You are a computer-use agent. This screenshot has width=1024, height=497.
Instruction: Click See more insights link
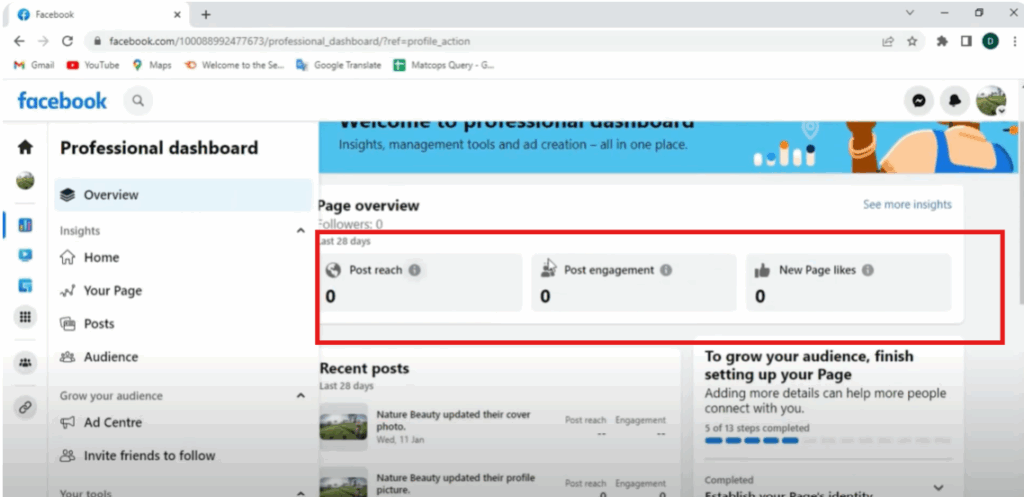tap(907, 204)
